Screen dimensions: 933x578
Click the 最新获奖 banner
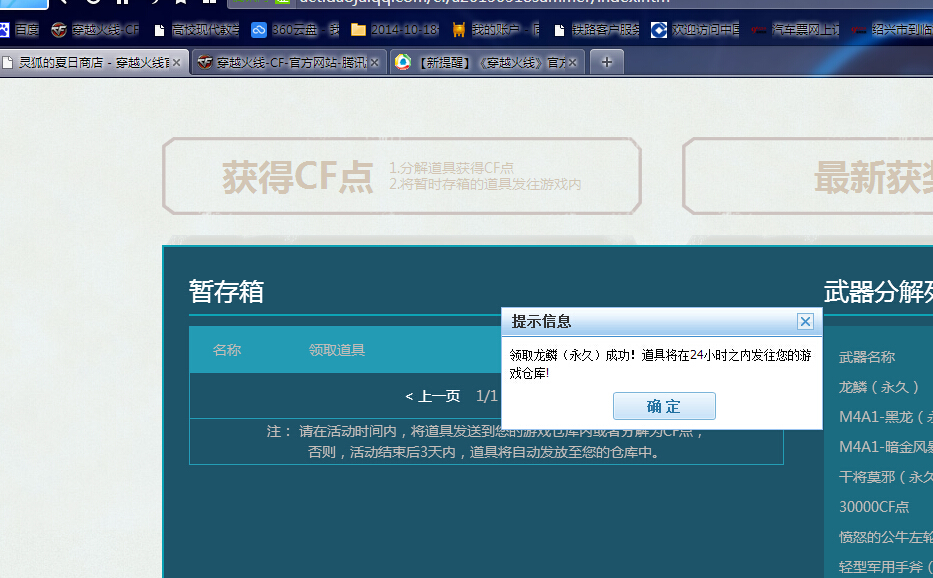pos(807,176)
